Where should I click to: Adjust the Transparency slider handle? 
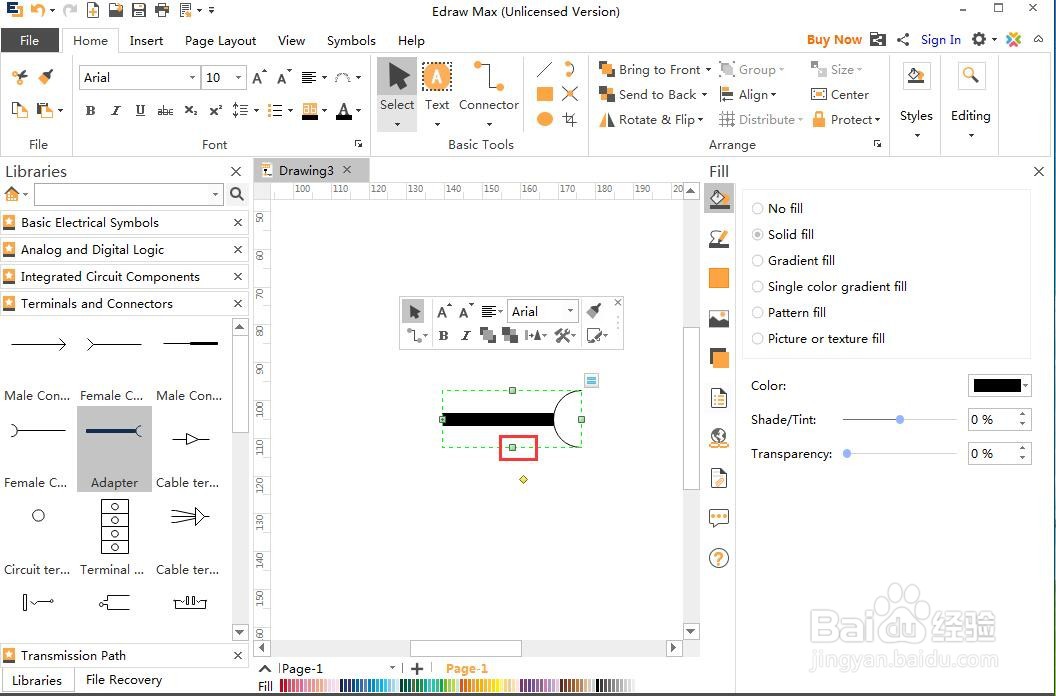[847, 453]
